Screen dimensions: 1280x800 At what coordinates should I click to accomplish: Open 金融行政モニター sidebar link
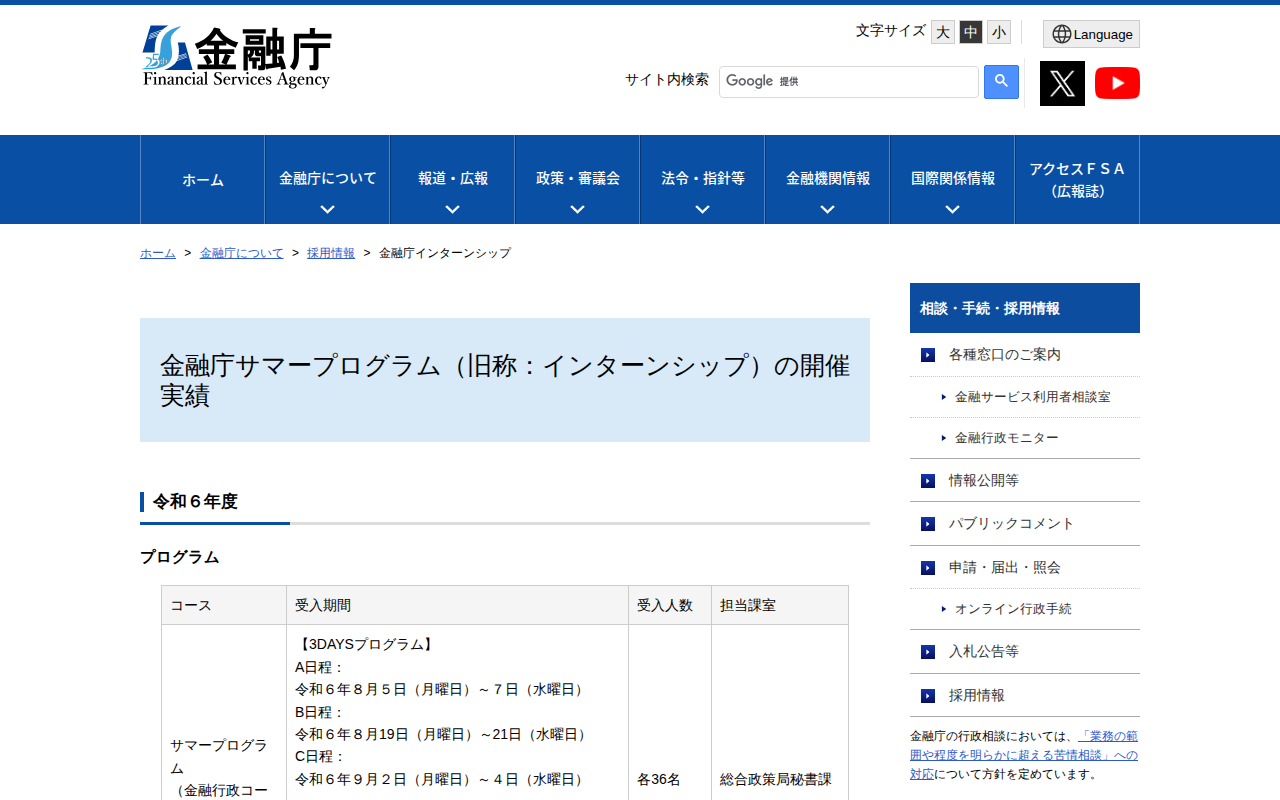pos(1006,438)
